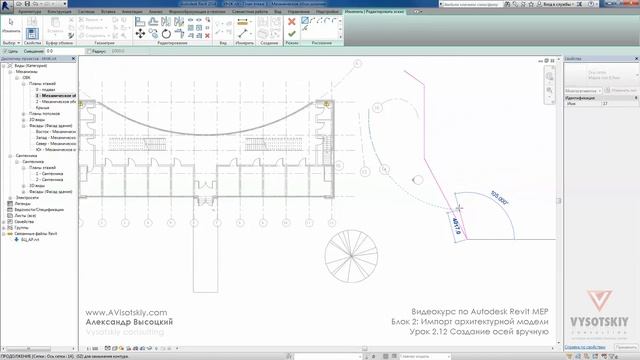Image resolution: width=640 pixels, height=360 pixels.
Task: Click the Save icon in quick access toolbar
Action: 27,4
